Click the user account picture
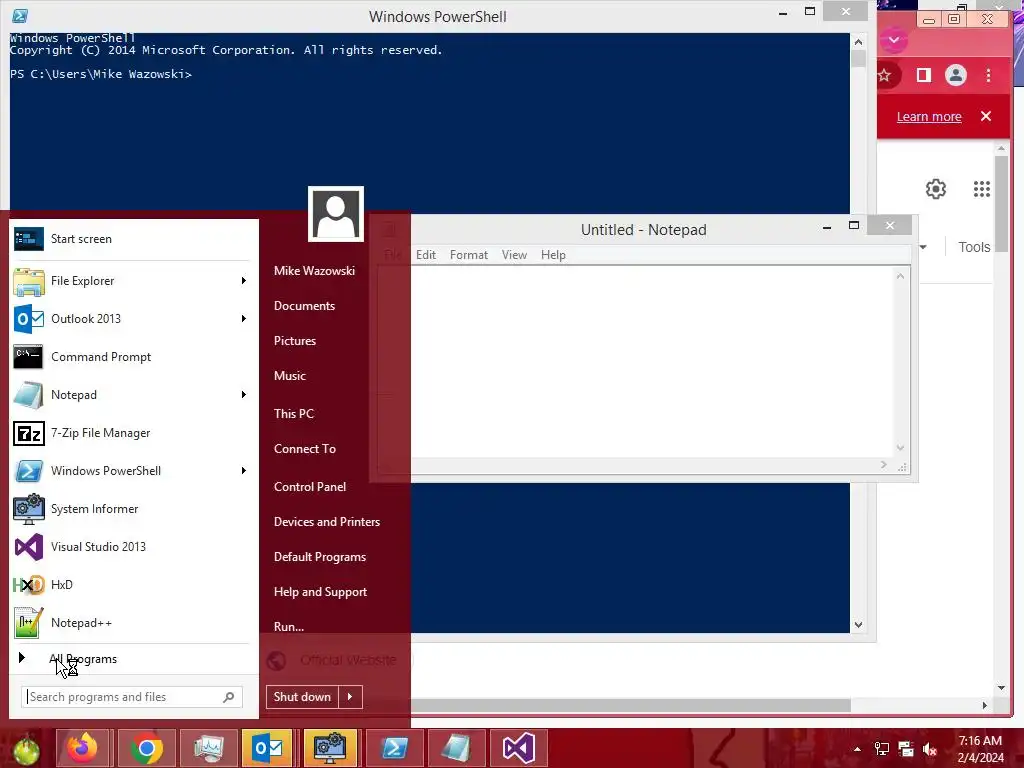This screenshot has height=768, width=1024. pyautogui.click(x=336, y=214)
